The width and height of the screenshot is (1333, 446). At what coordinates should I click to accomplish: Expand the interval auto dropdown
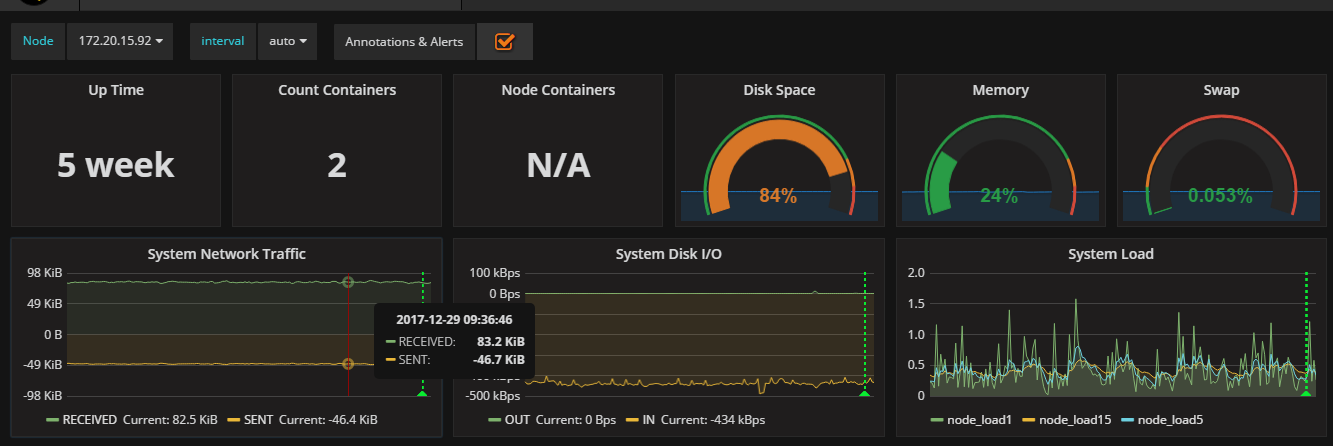coord(287,42)
